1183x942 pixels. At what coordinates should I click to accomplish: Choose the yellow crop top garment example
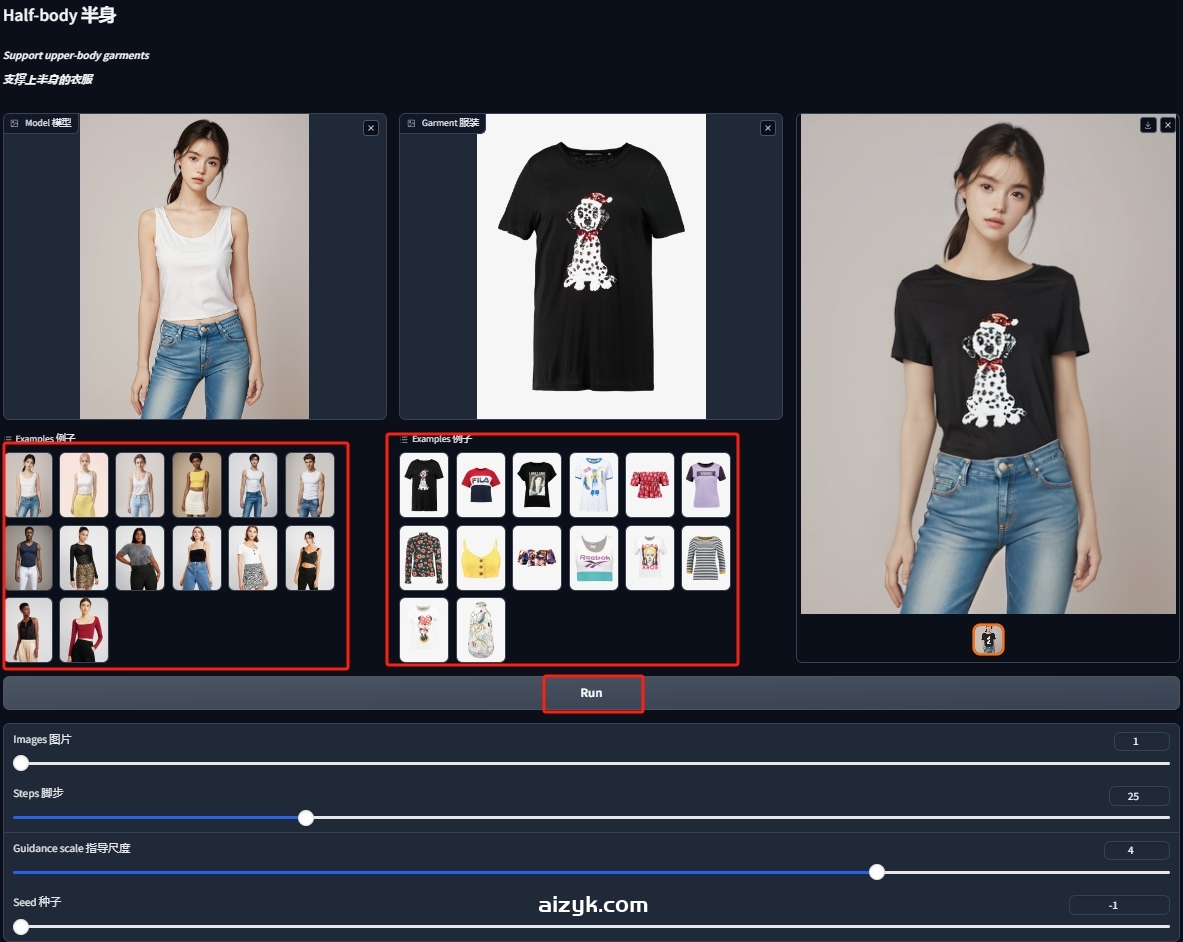tap(480, 557)
